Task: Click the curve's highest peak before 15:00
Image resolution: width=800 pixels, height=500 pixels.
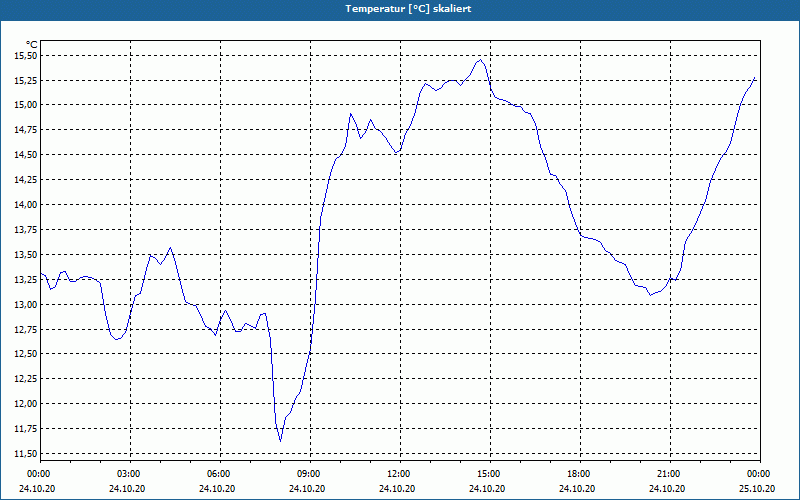Action: tap(480, 60)
